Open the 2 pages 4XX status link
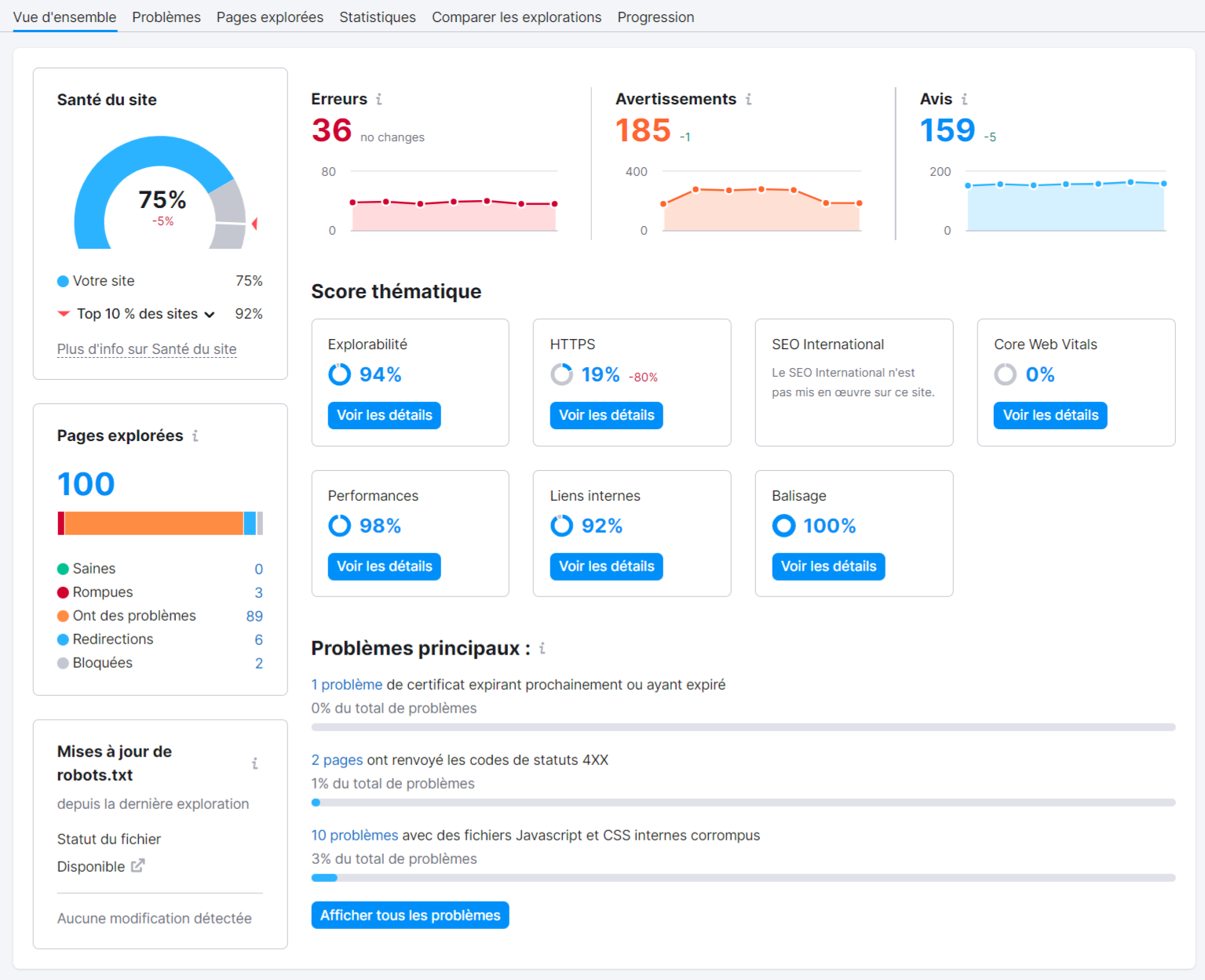The height and width of the screenshot is (980, 1205). (x=336, y=760)
